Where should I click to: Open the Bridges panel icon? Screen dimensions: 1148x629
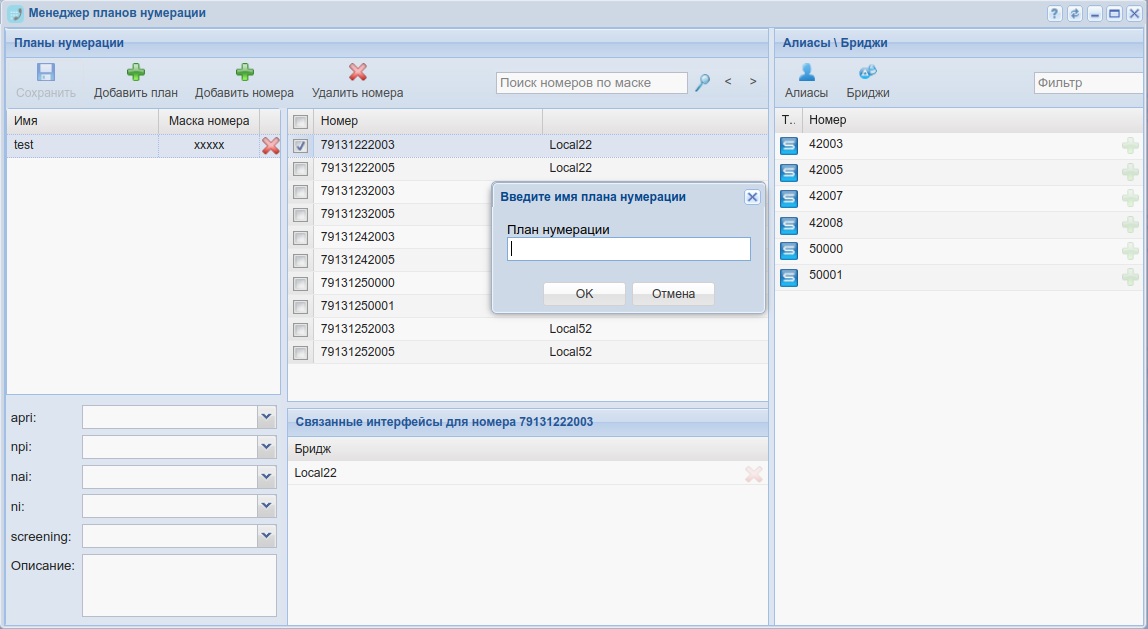coord(867,73)
